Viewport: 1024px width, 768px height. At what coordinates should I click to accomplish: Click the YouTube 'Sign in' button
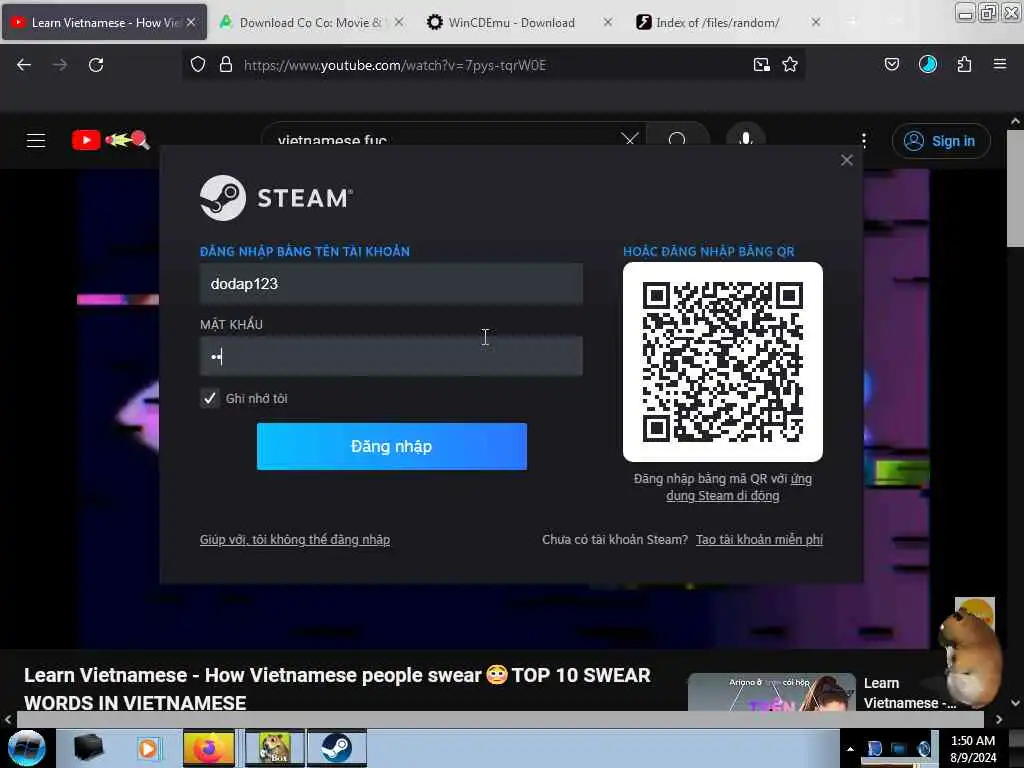[941, 141]
